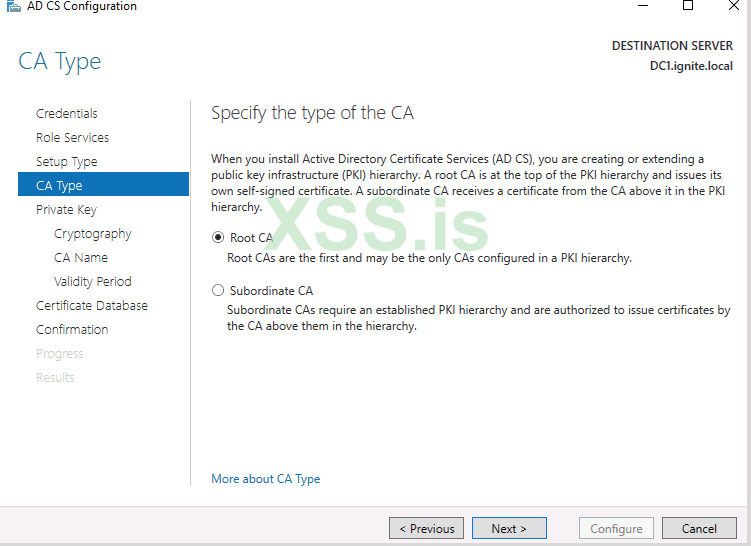Click the Previous button

tap(427, 528)
